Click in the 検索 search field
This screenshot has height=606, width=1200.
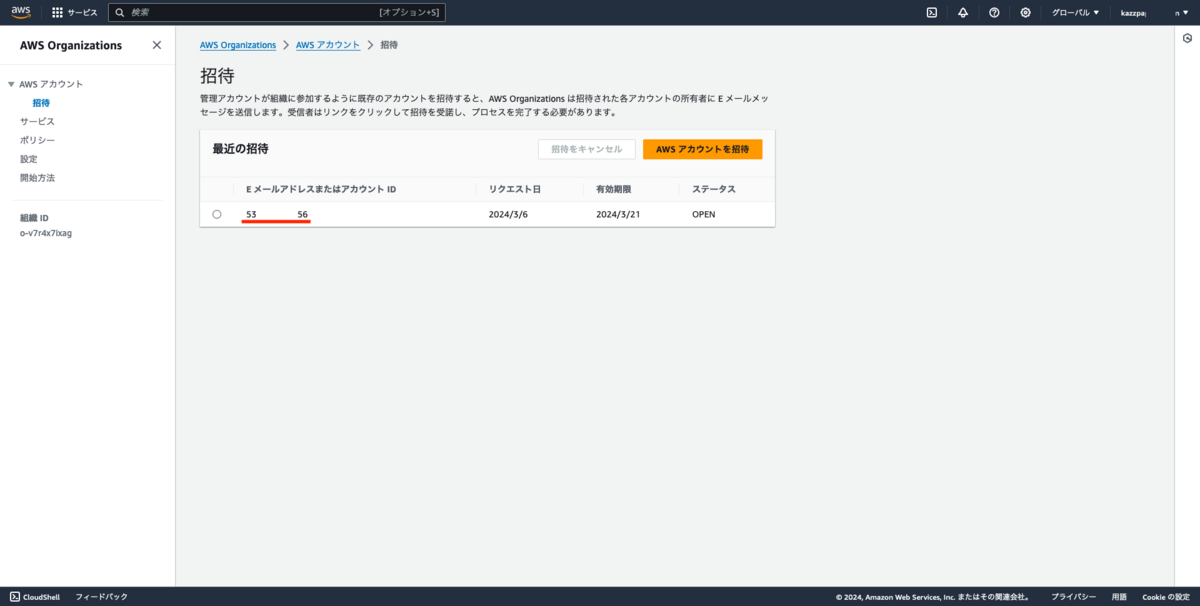[276, 12]
